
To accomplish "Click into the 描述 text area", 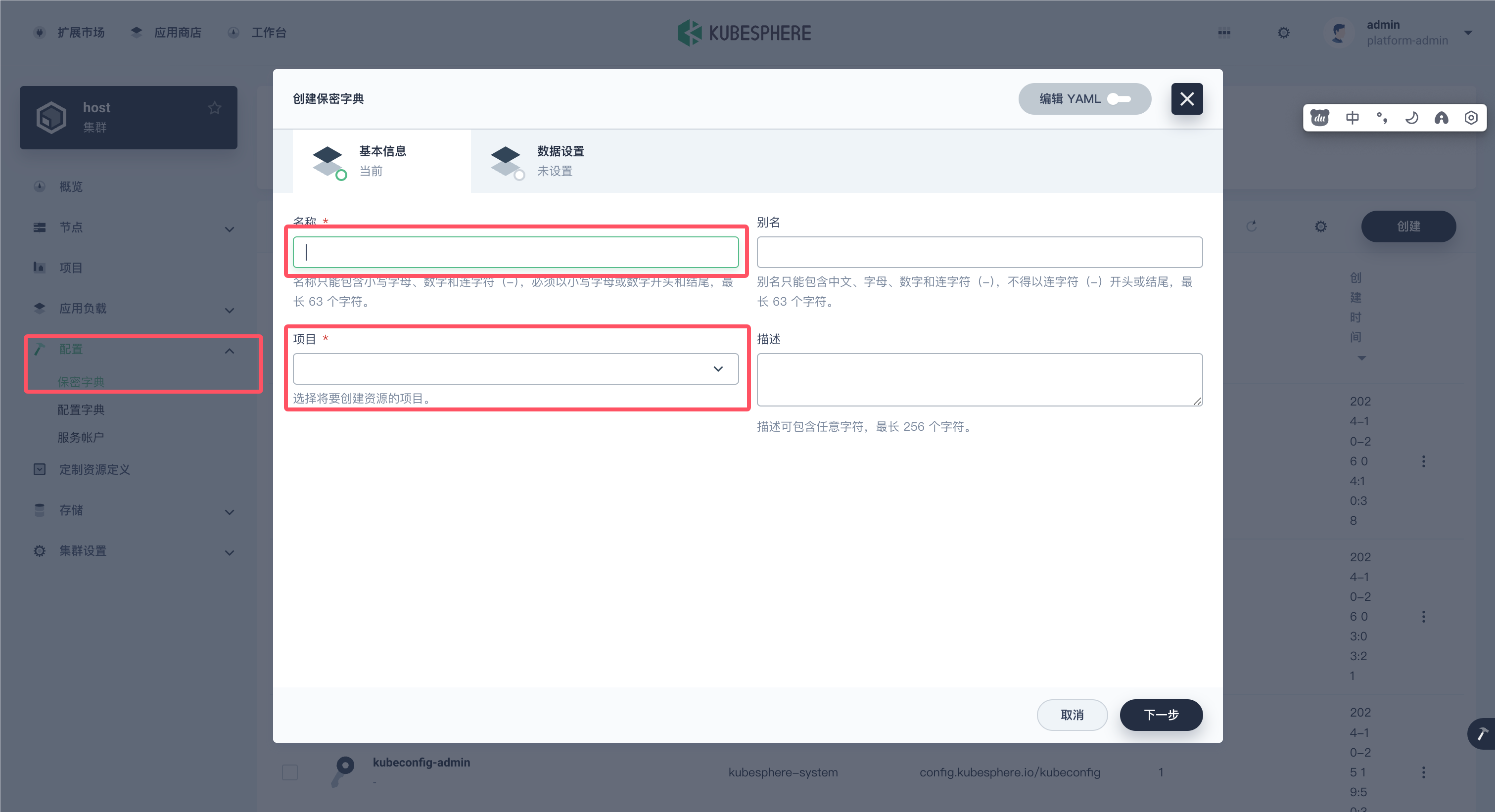I will click(979, 379).
